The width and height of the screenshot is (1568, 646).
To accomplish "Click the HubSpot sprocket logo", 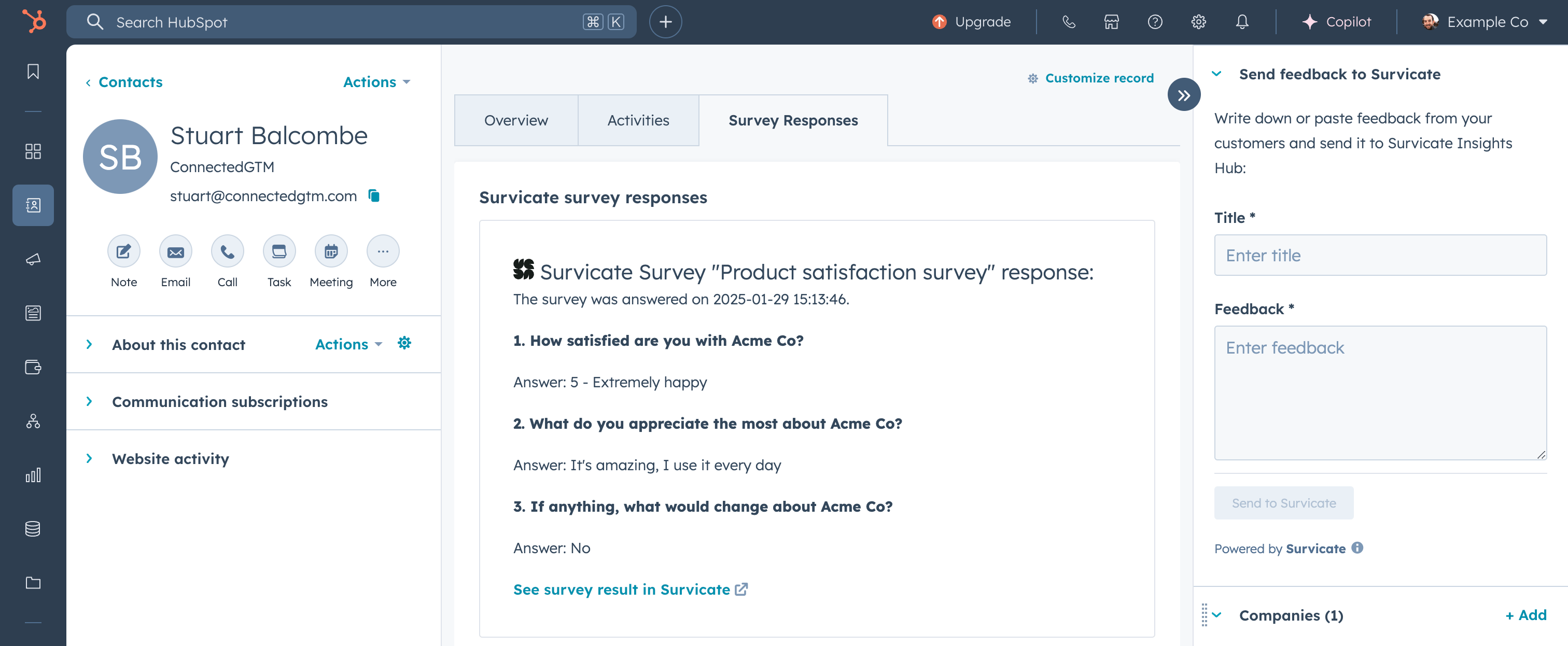I will click(34, 22).
